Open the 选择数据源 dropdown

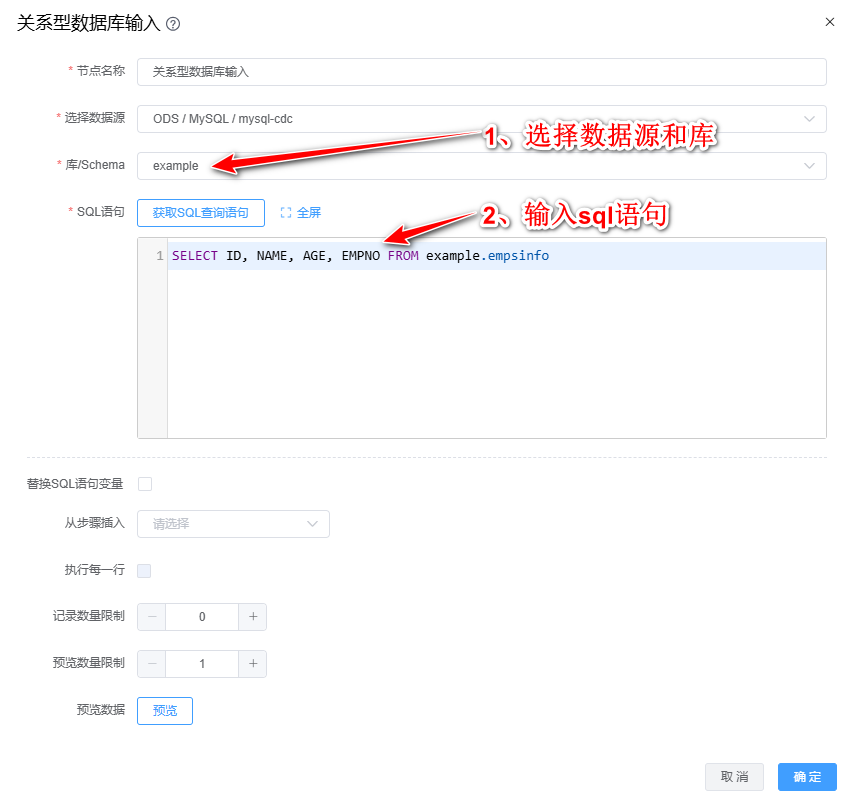point(481,119)
